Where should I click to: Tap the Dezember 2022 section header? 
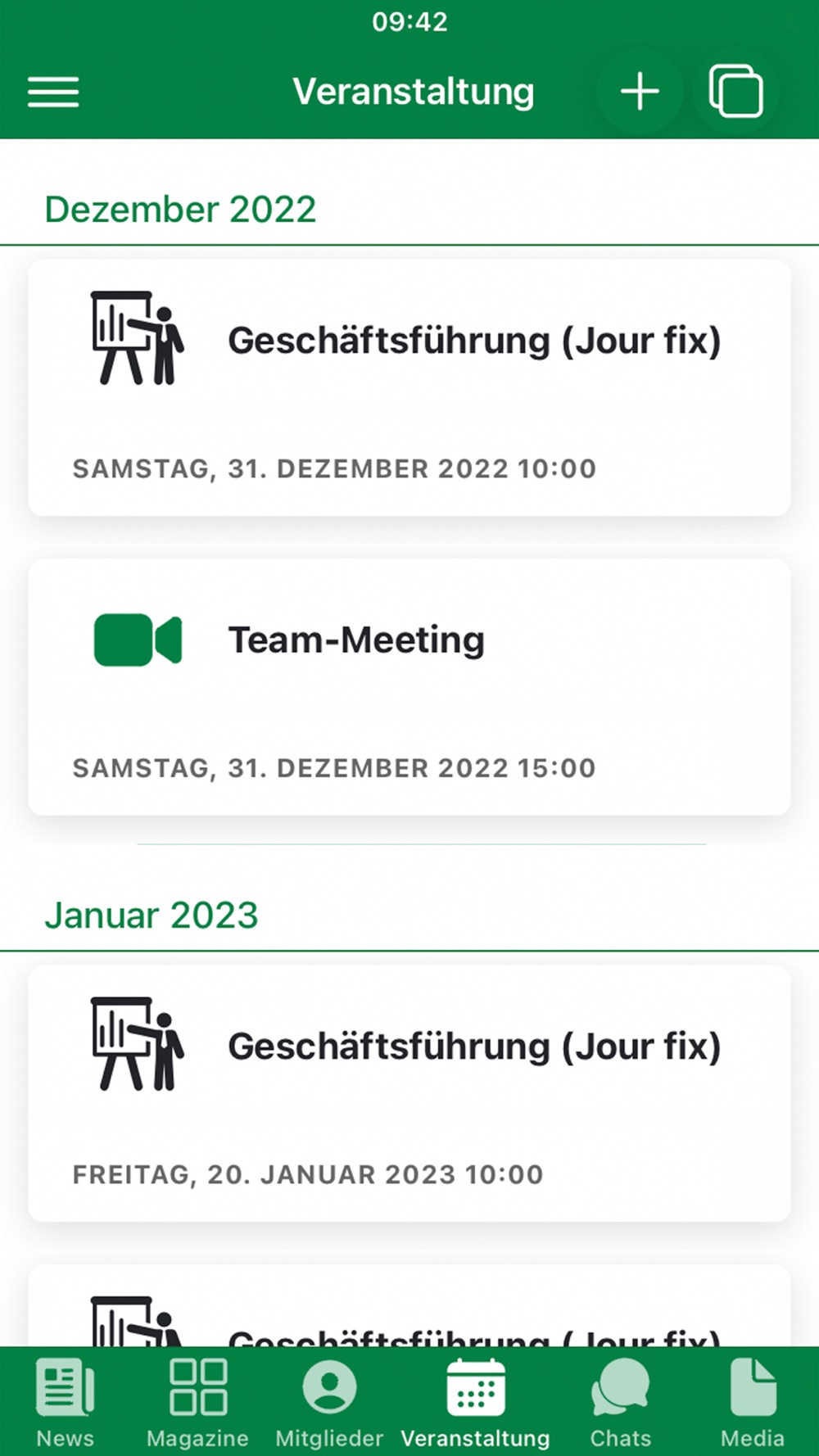[x=180, y=210]
